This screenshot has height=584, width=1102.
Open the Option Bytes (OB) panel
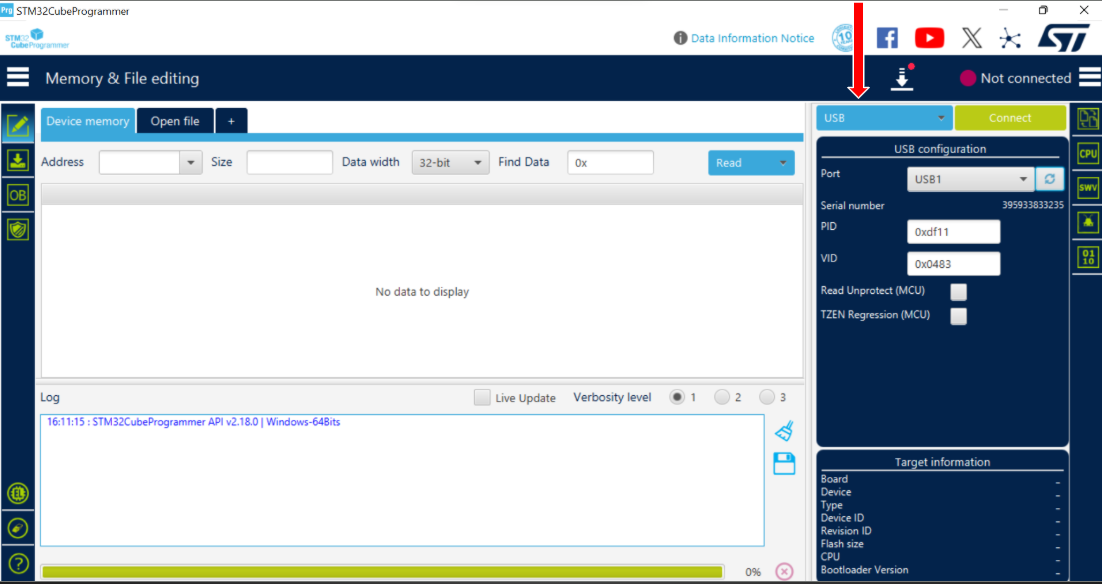click(x=17, y=195)
